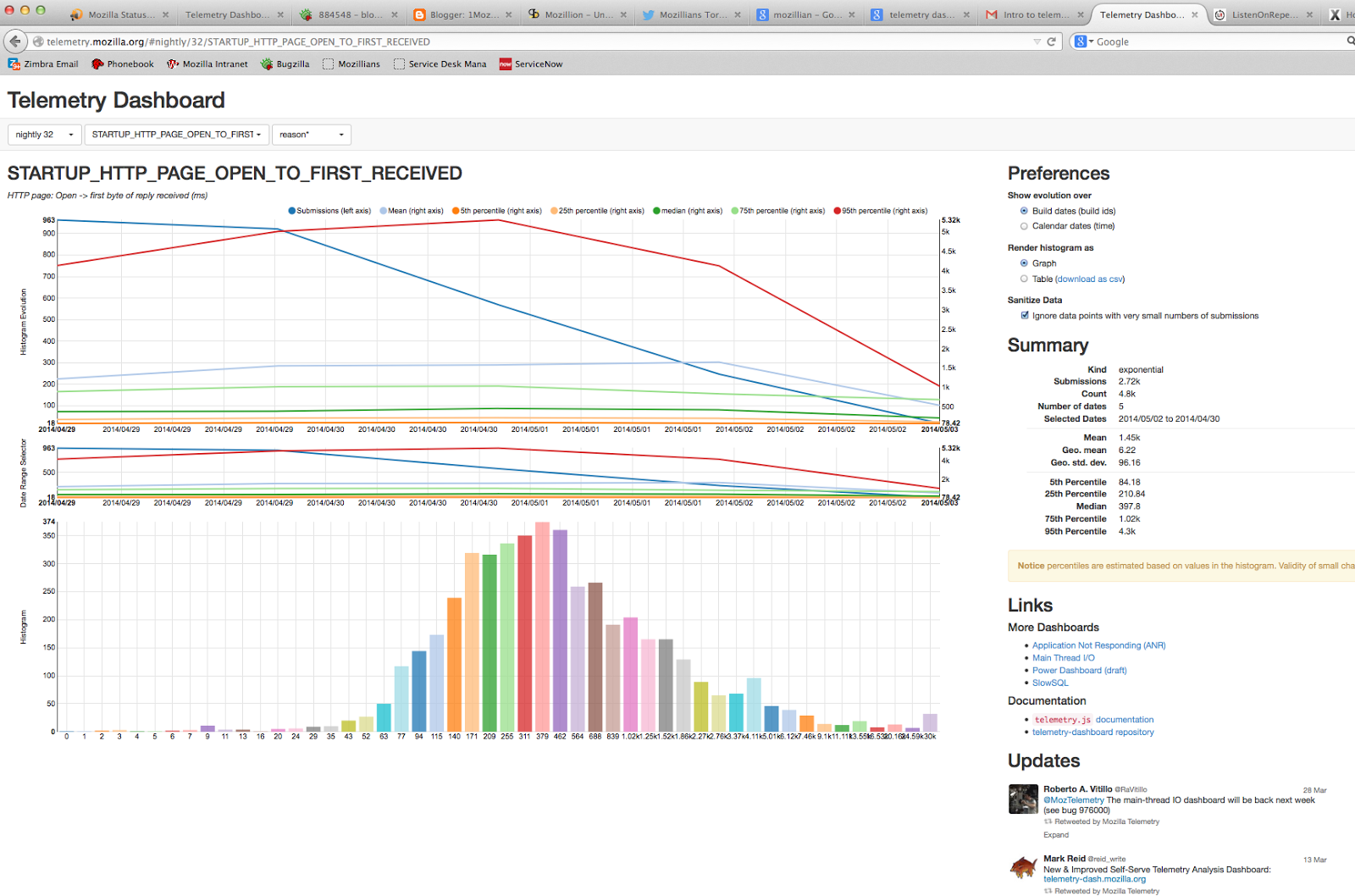Click the Submissions legend color dot
Screen dimensions: 1355x896
pyautogui.click(x=290, y=211)
